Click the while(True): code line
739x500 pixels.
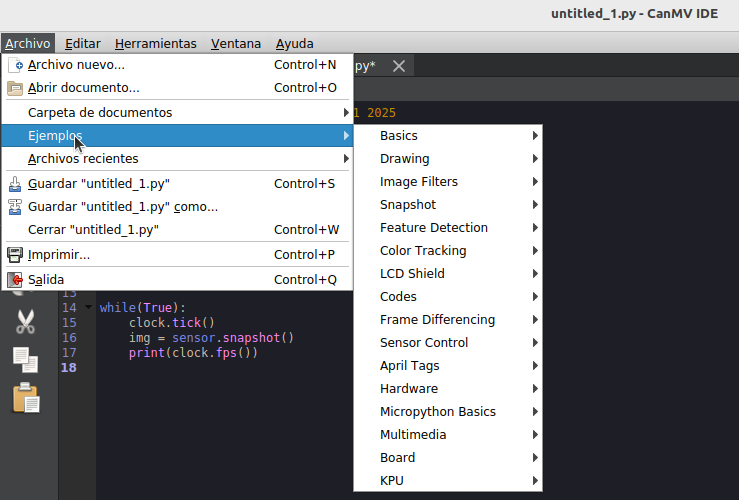143,308
